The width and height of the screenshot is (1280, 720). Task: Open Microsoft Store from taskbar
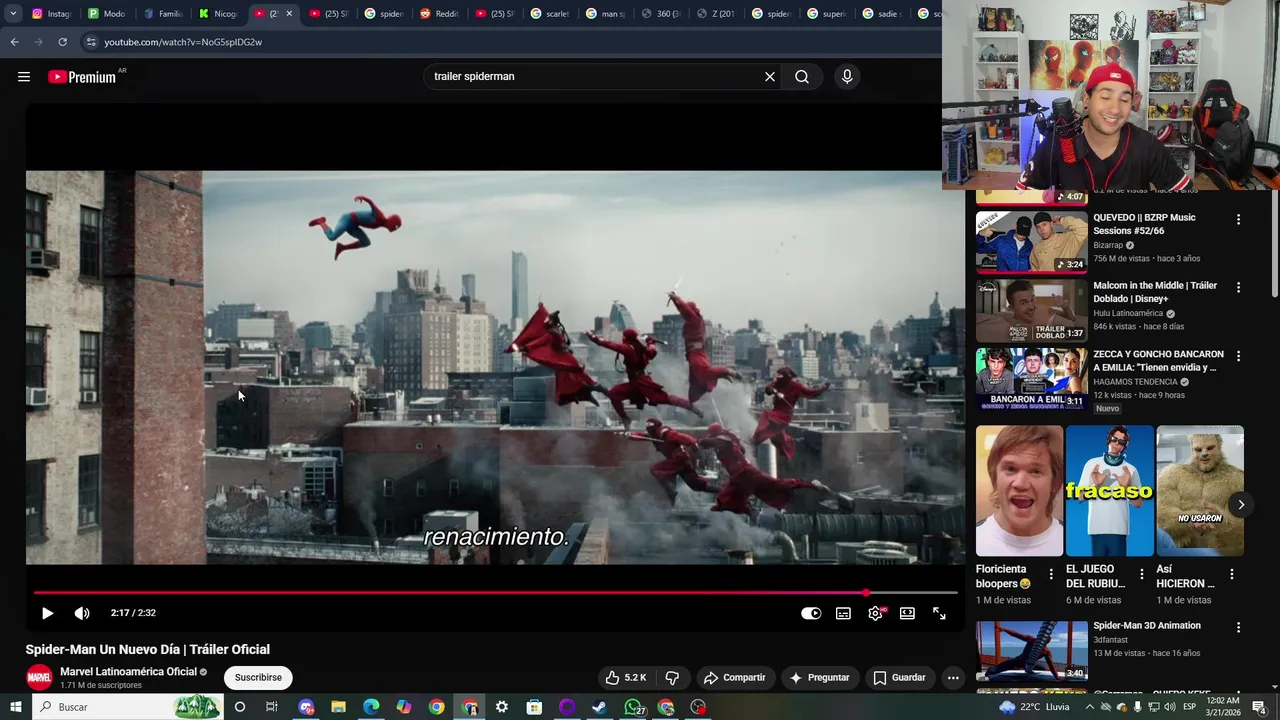pyautogui.click(x=534, y=707)
